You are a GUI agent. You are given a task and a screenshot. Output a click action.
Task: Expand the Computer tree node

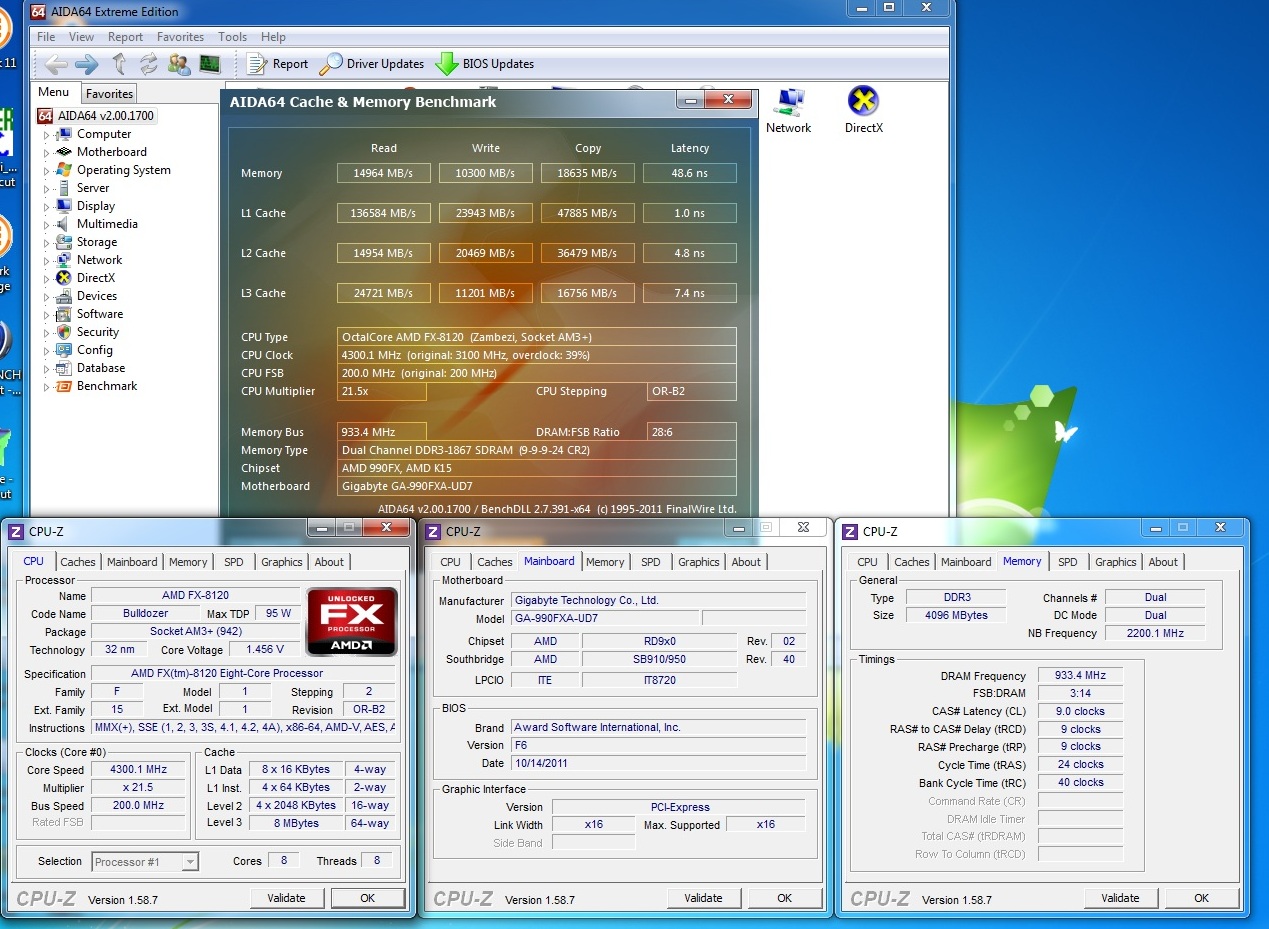pos(46,135)
